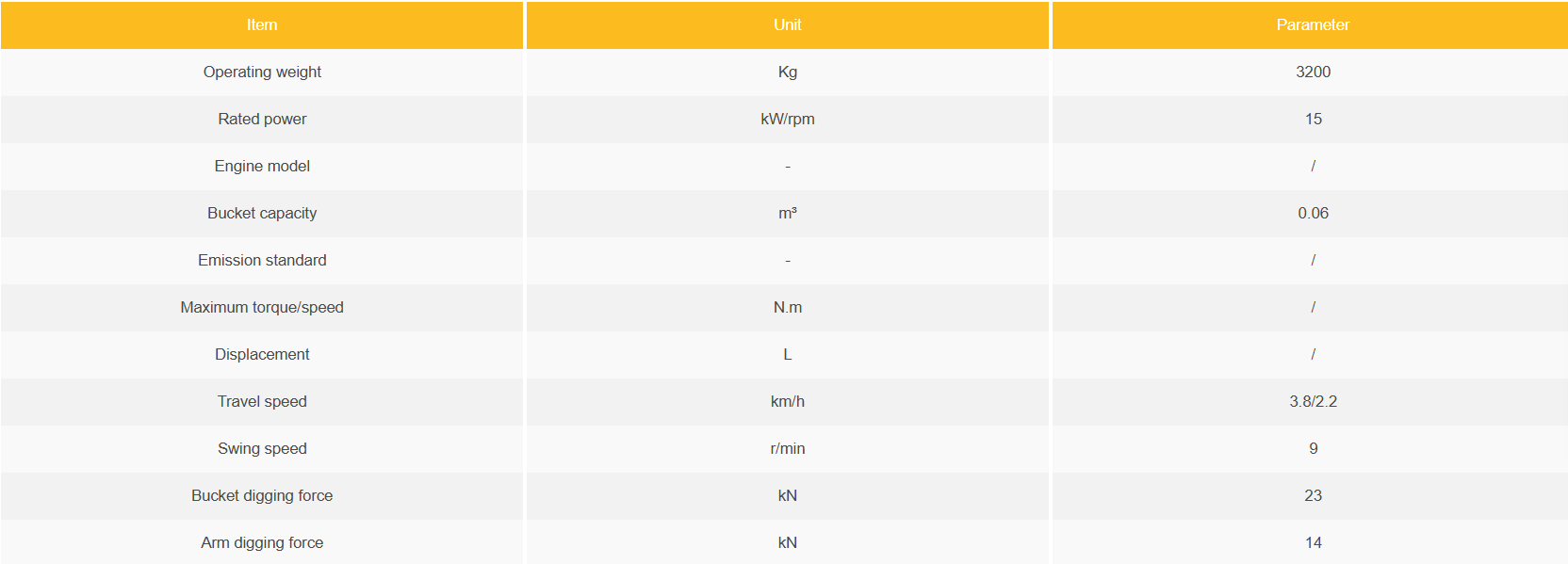The height and width of the screenshot is (564, 1568).
Task: Select the Maximum torque/speed cell
Action: [x=262, y=308]
